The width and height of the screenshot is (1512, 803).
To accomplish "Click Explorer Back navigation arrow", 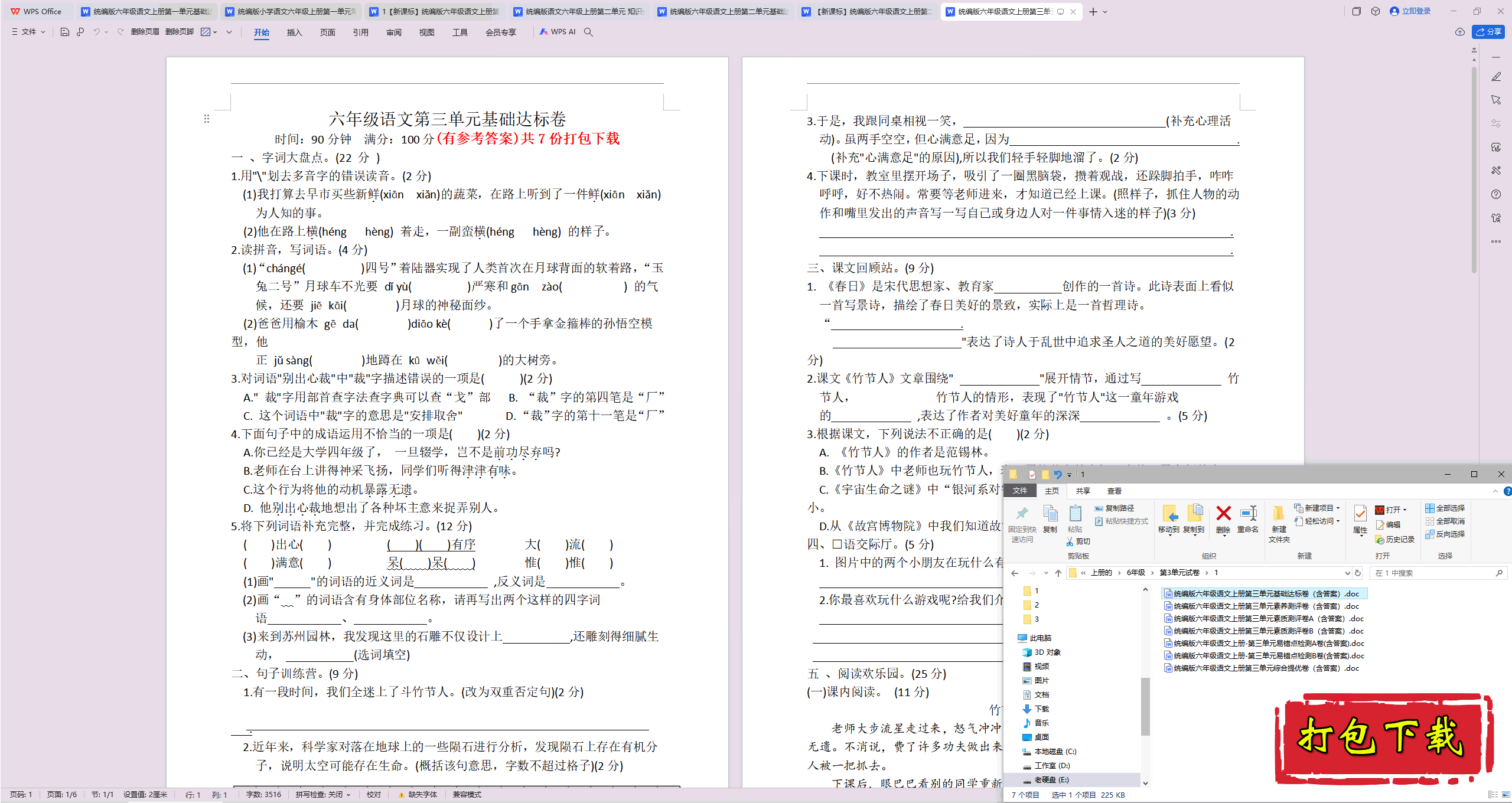I will point(1015,573).
